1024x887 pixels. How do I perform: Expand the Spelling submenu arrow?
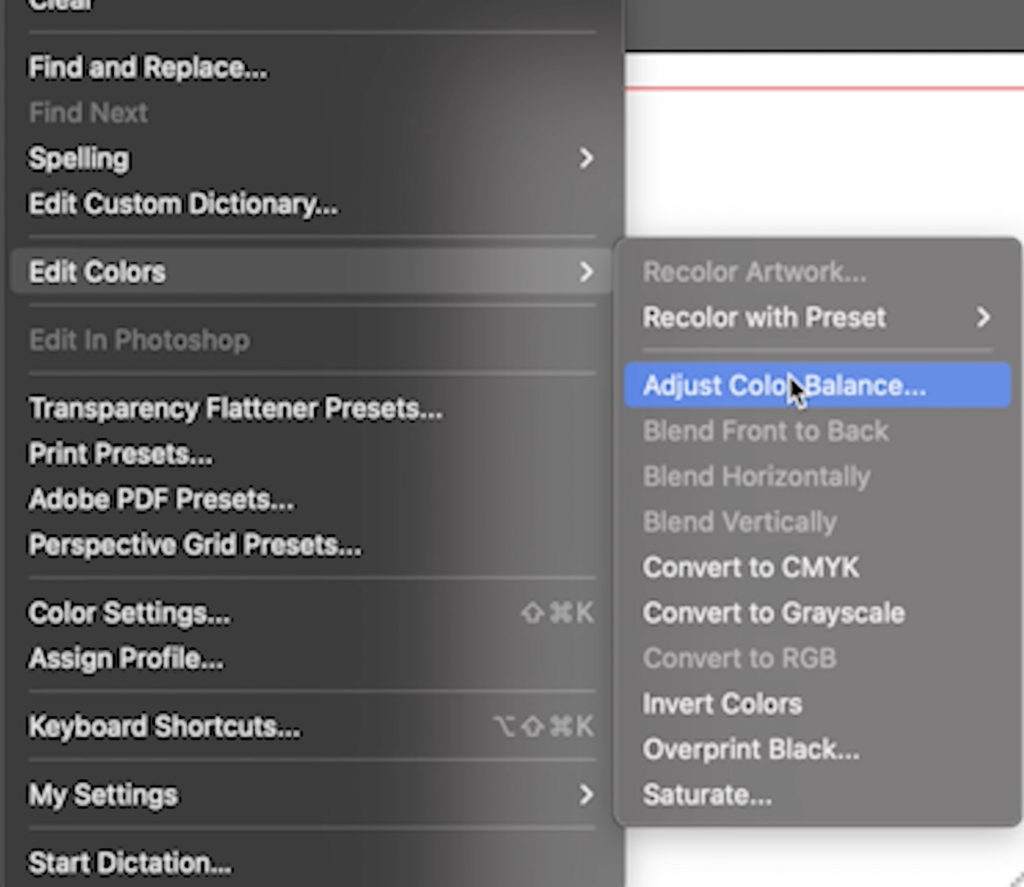[x=586, y=158]
